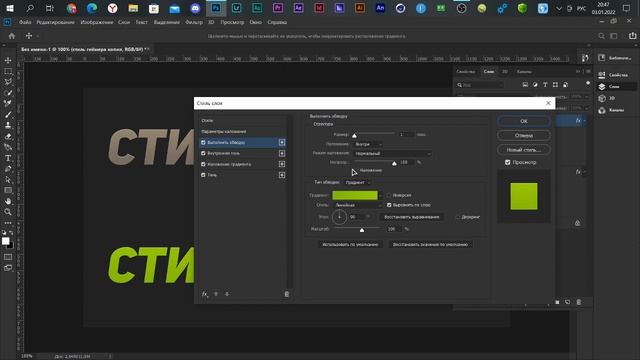Enable the Inverse gradient checkbox
This screenshot has width=640, height=360.
point(389,195)
